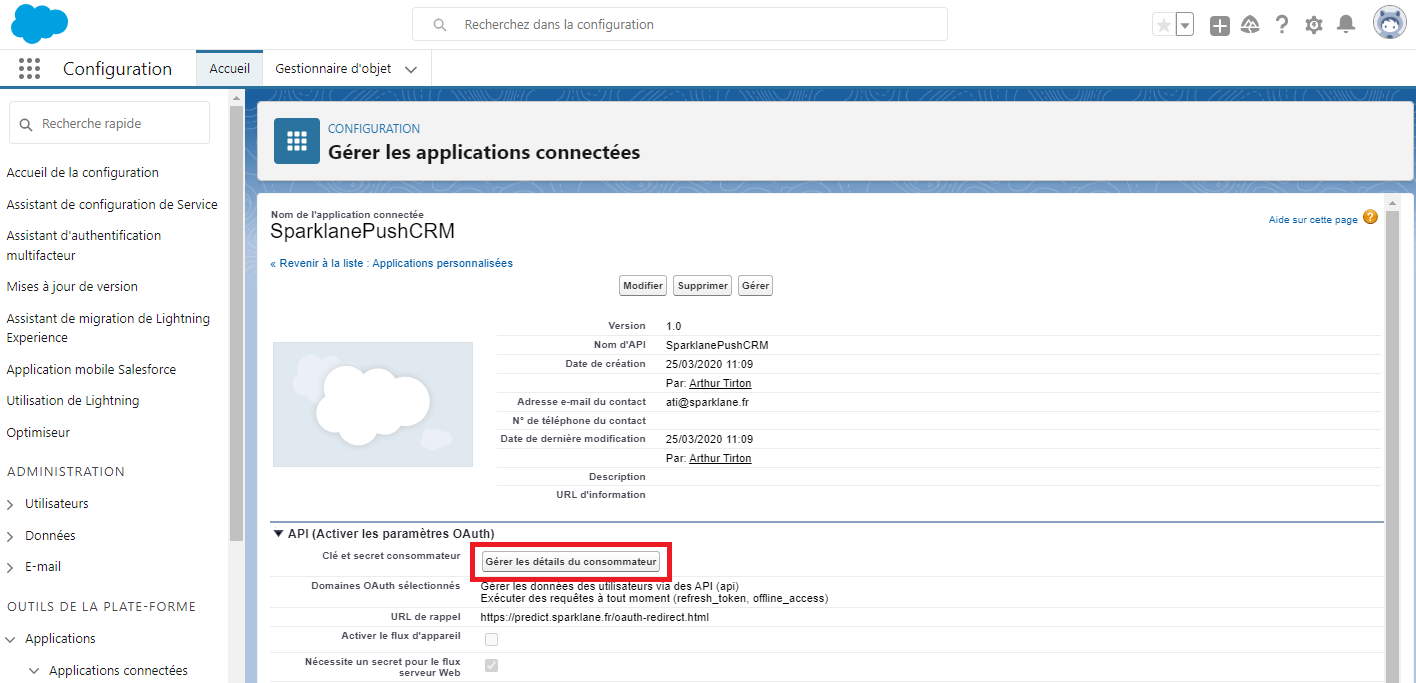Open Mises à jour de version
Image resolution: width=1416 pixels, height=683 pixels.
pos(72,286)
